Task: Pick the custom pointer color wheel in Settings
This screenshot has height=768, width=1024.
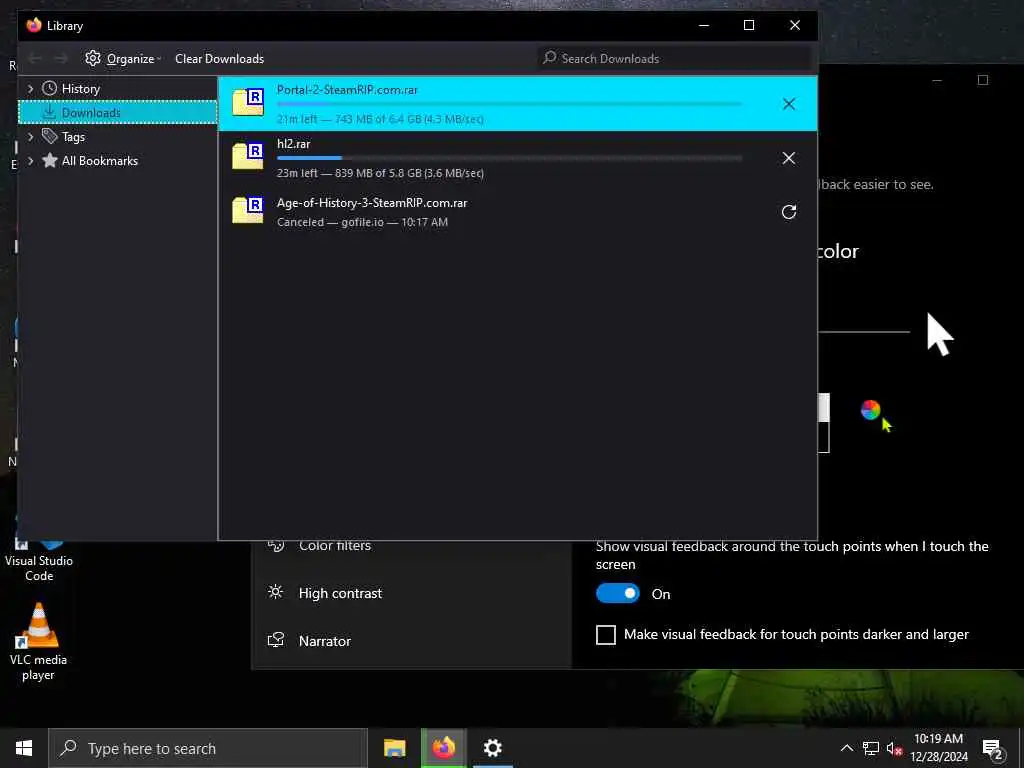Action: [871, 410]
